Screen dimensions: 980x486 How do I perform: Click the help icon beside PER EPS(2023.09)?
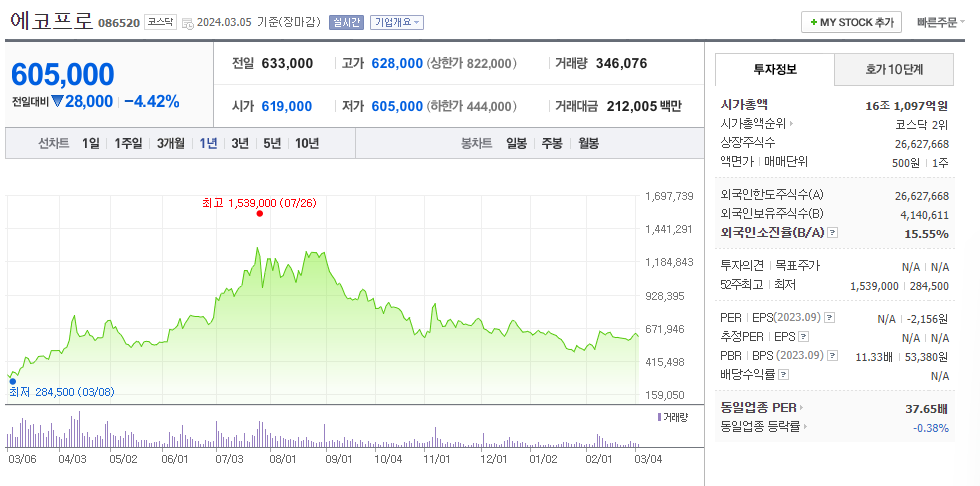[829, 318]
